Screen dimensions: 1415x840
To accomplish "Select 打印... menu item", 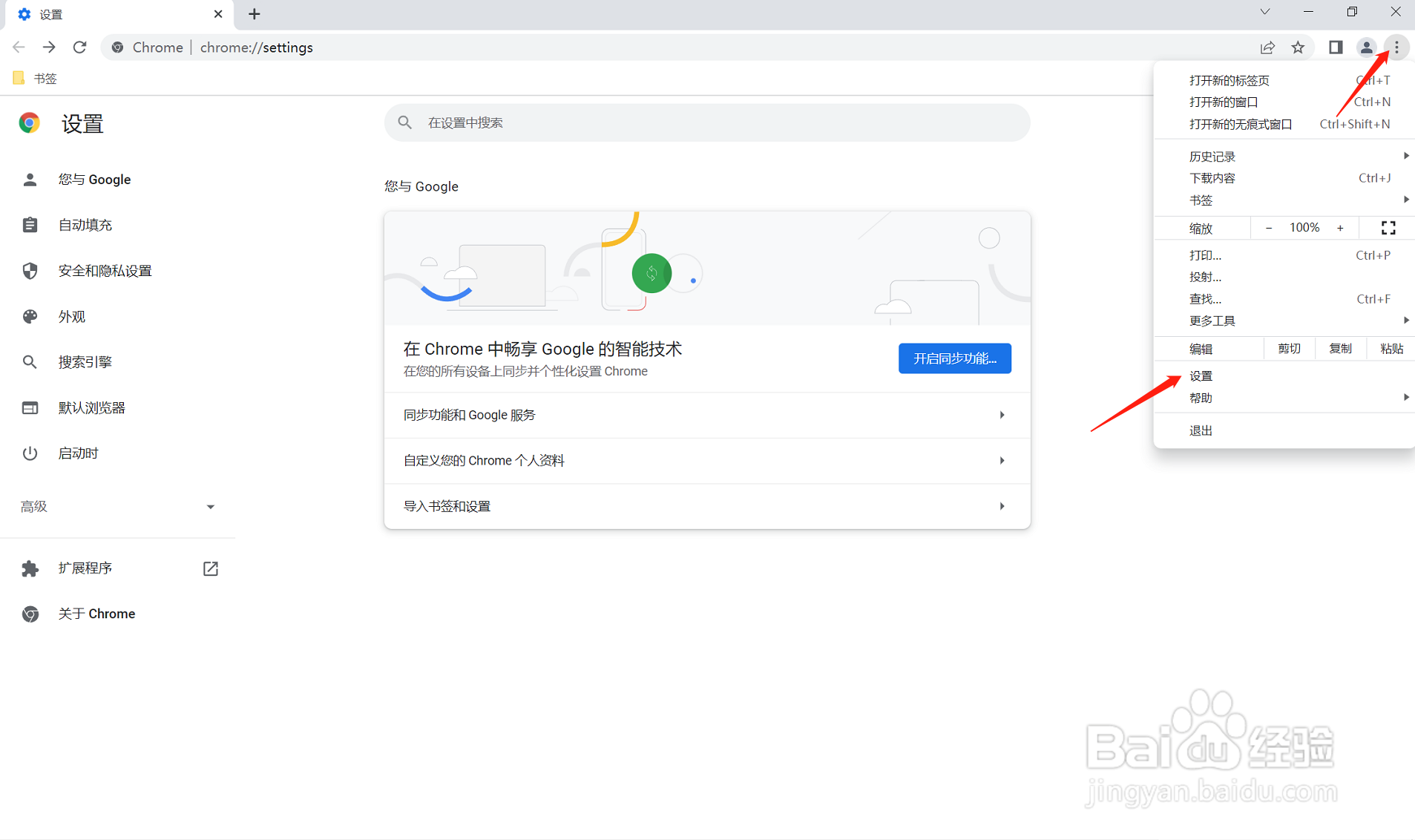I will coord(1284,255).
